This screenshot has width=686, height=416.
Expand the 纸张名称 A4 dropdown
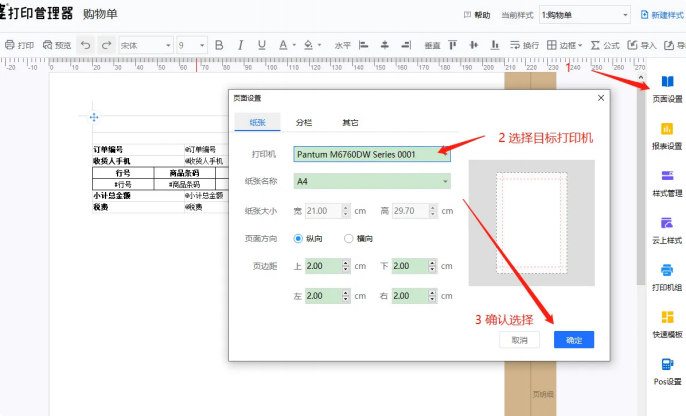point(371,181)
